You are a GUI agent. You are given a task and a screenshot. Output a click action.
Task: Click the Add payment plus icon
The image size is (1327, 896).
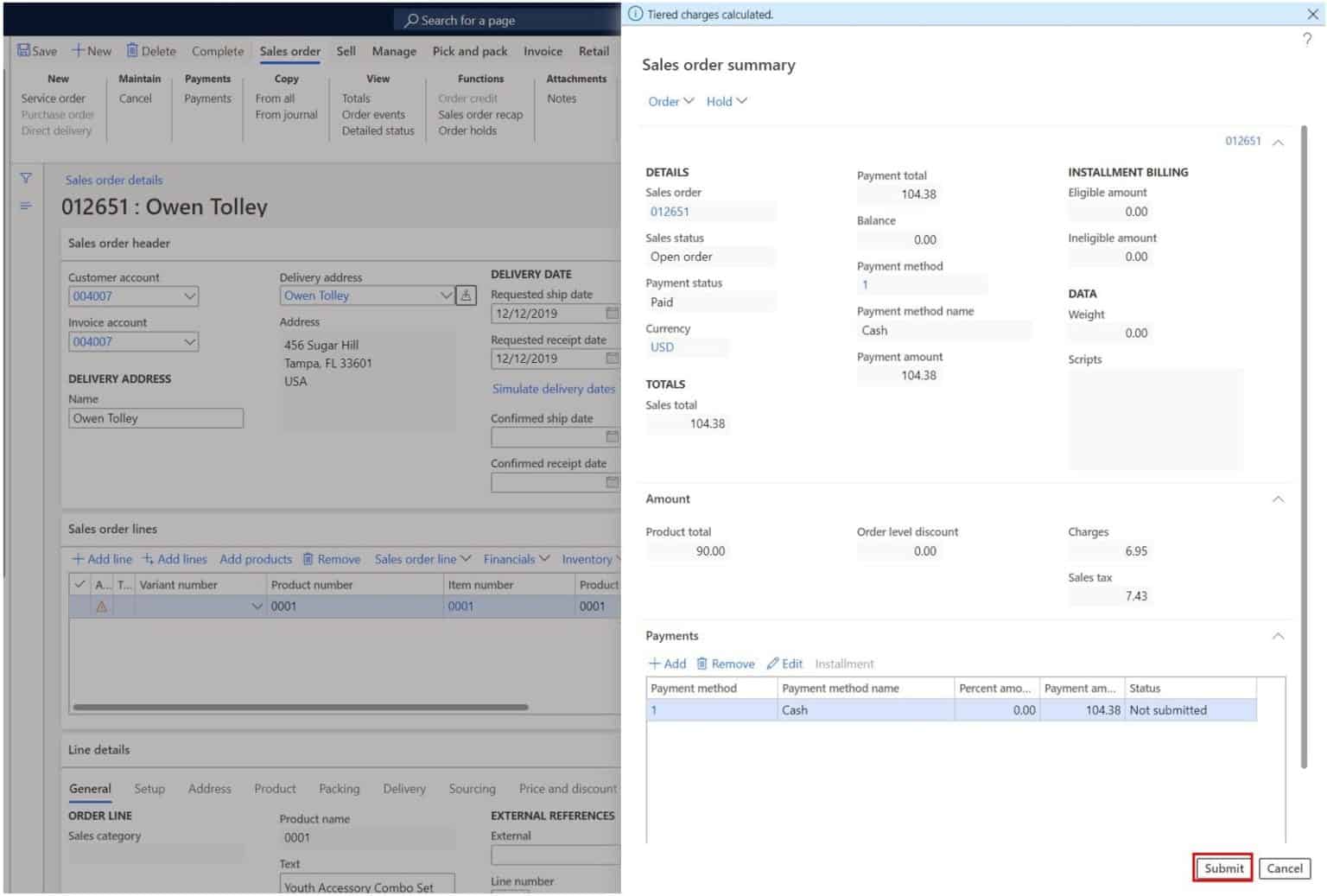655,664
